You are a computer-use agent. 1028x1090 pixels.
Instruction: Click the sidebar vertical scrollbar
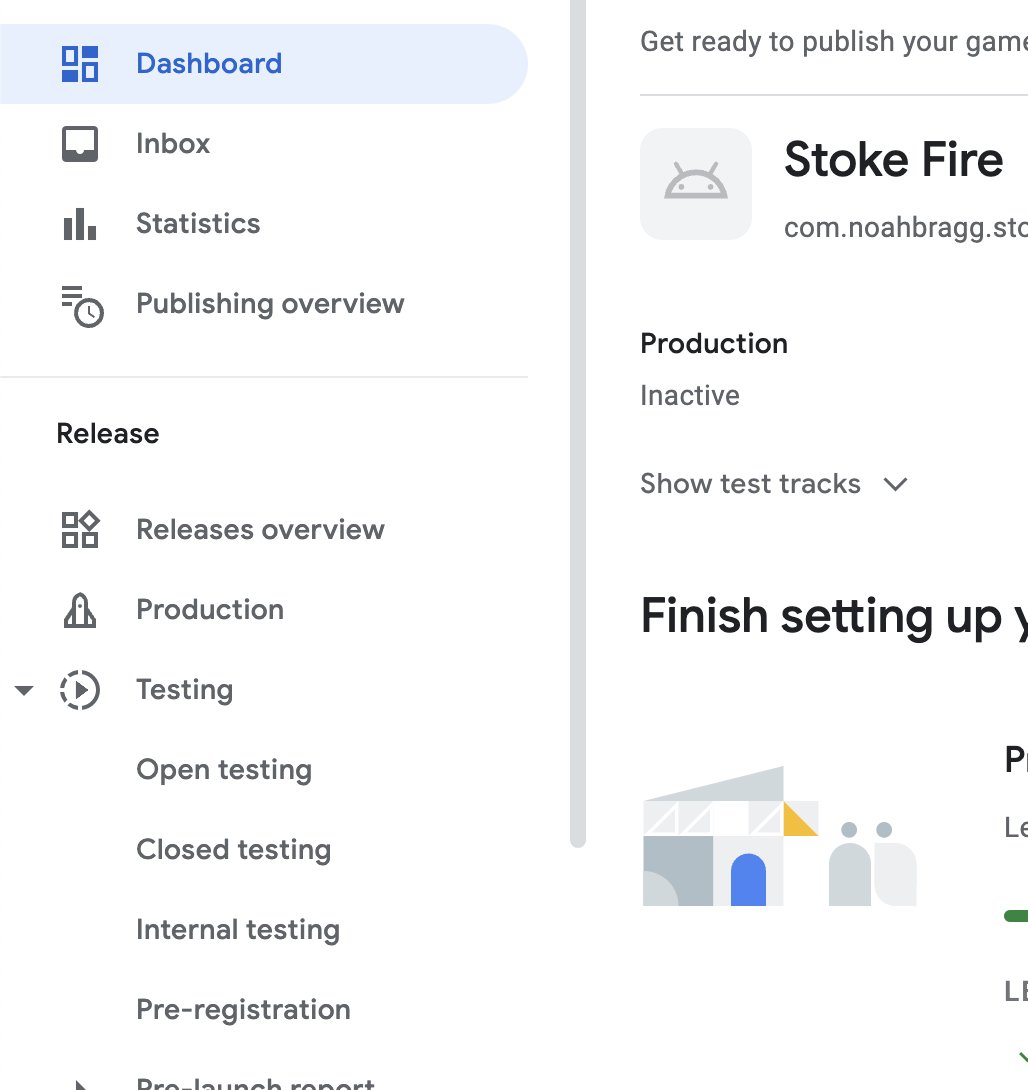tap(578, 423)
